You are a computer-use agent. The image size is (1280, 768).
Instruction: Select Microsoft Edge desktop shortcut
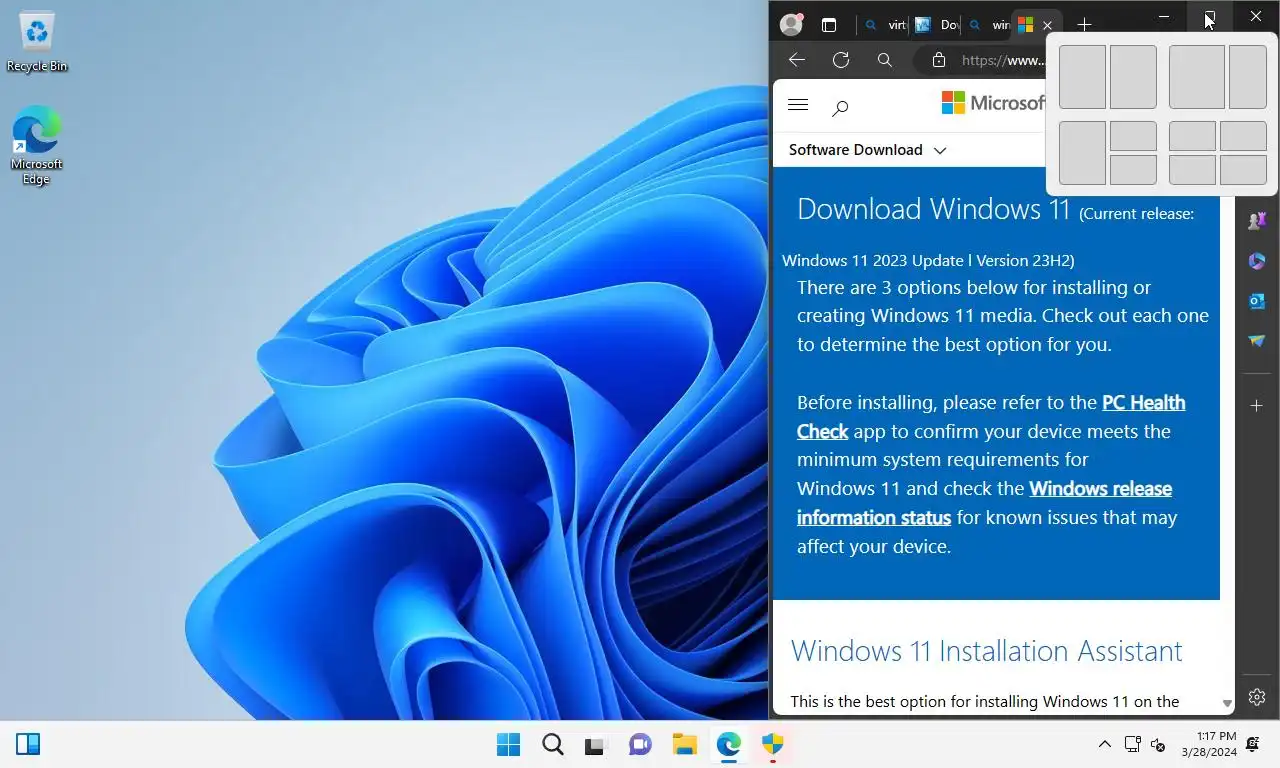point(37,147)
